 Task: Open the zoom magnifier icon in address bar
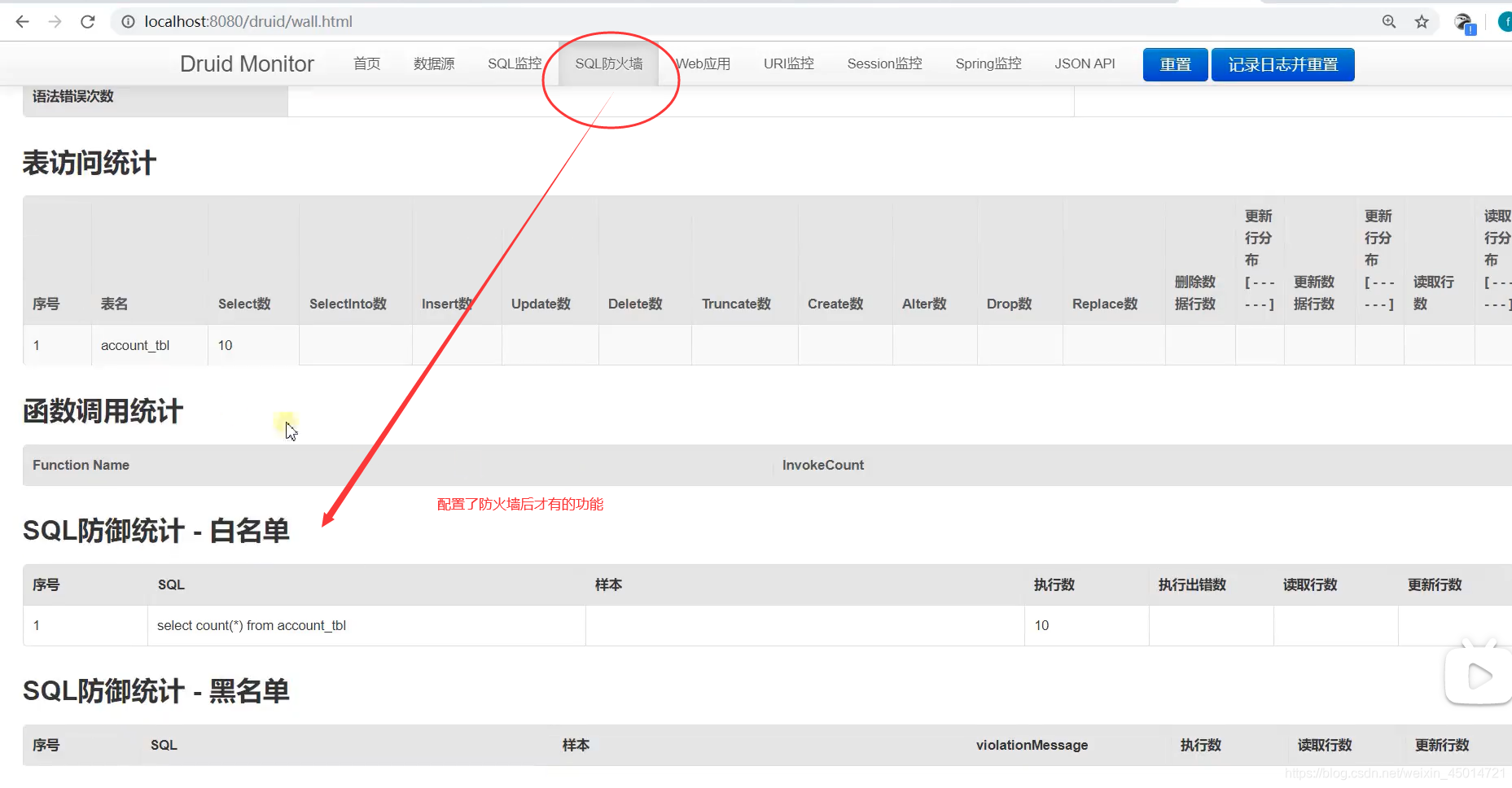coord(1389,22)
